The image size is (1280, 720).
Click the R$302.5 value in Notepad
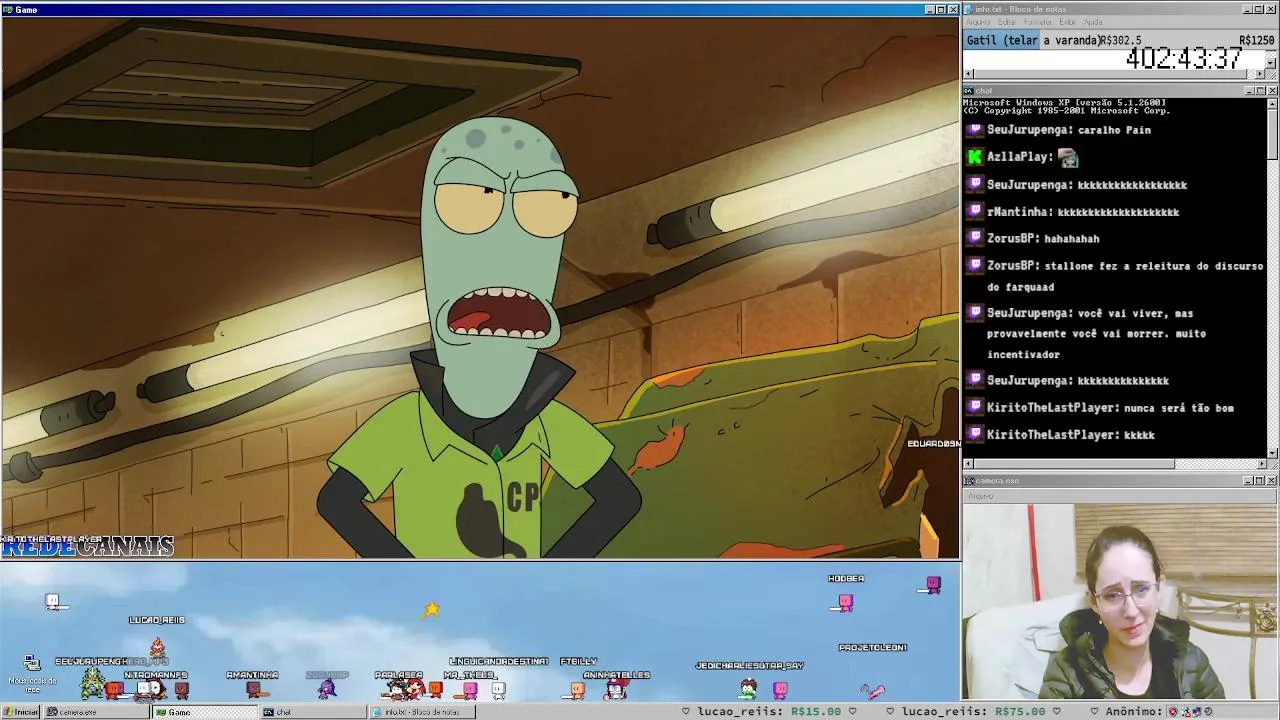click(x=1121, y=41)
